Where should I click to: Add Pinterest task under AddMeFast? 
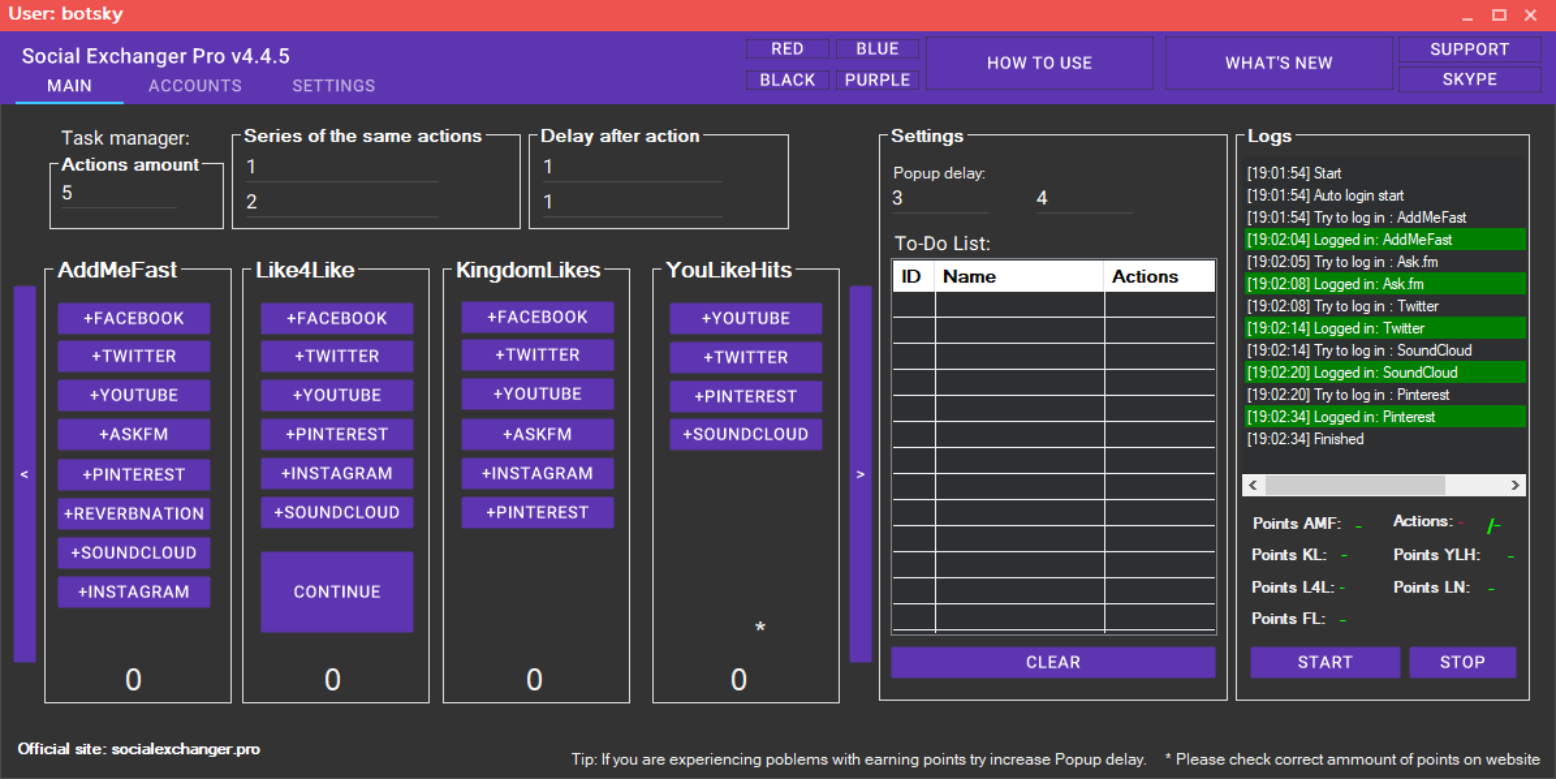134,474
